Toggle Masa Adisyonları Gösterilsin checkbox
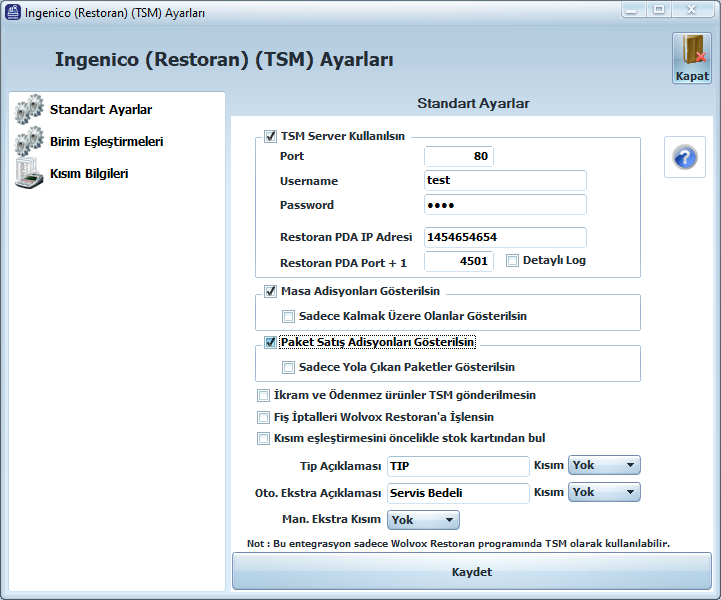The image size is (721, 600). tap(271, 292)
